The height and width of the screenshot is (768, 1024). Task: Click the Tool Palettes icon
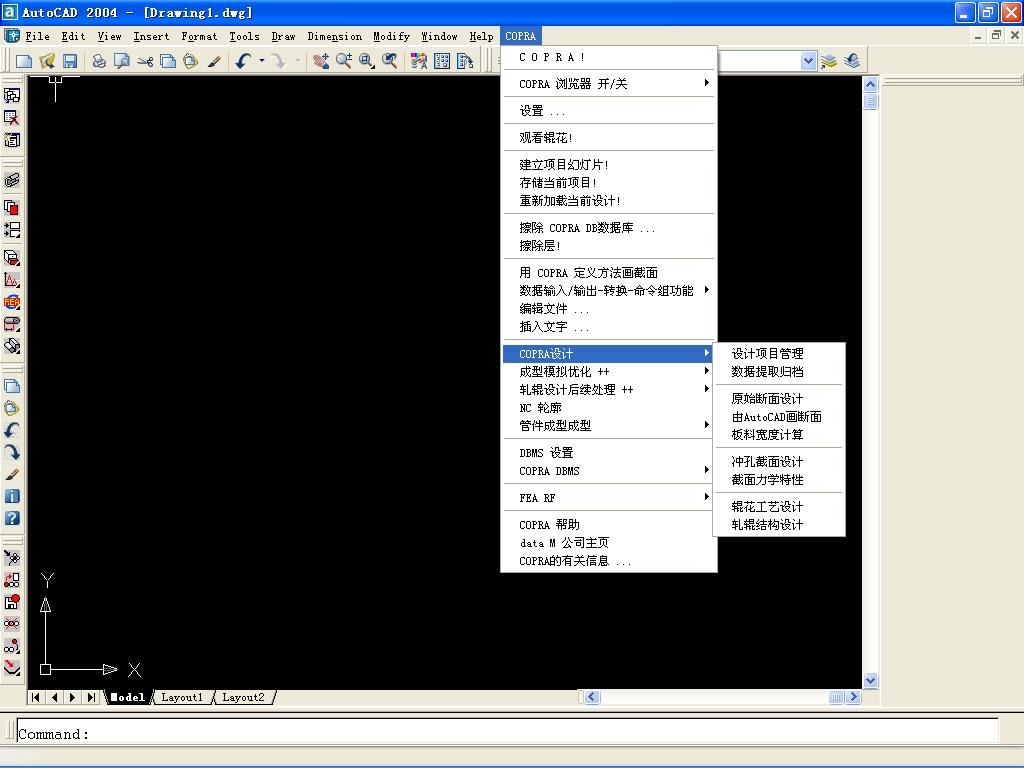465,61
